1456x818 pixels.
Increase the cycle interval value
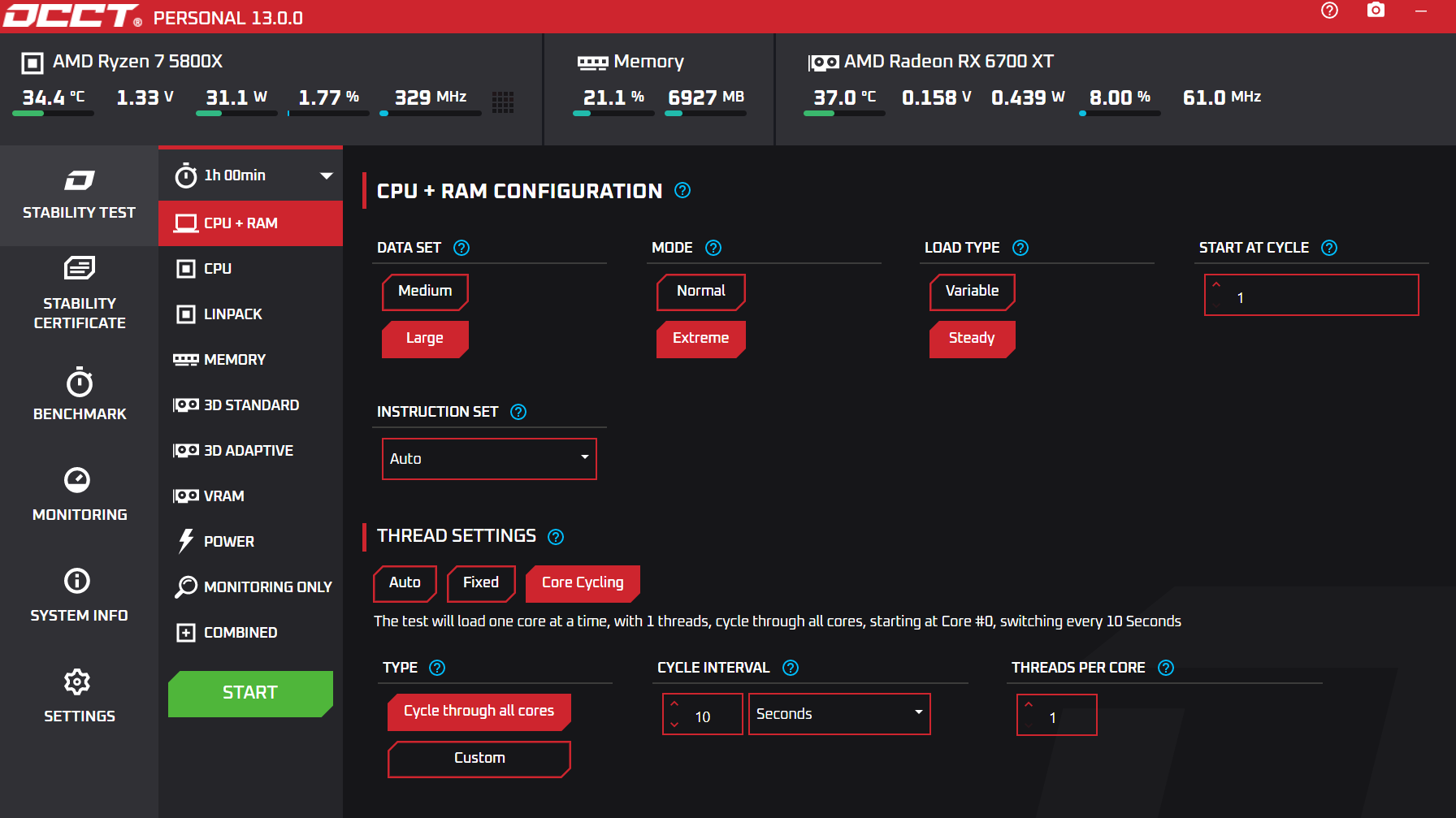(x=674, y=704)
